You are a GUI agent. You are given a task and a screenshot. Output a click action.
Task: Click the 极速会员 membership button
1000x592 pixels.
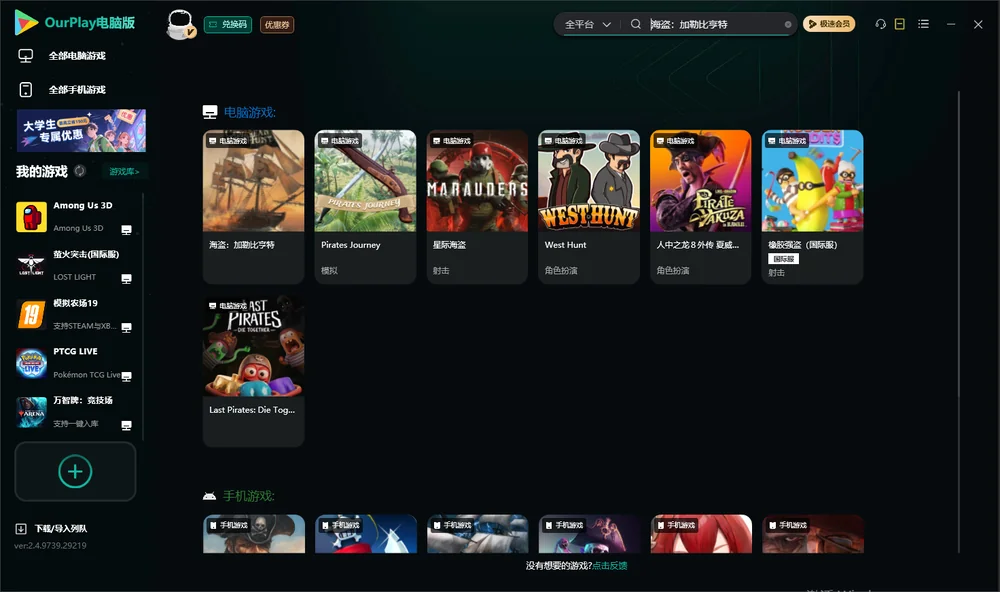pos(829,24)
